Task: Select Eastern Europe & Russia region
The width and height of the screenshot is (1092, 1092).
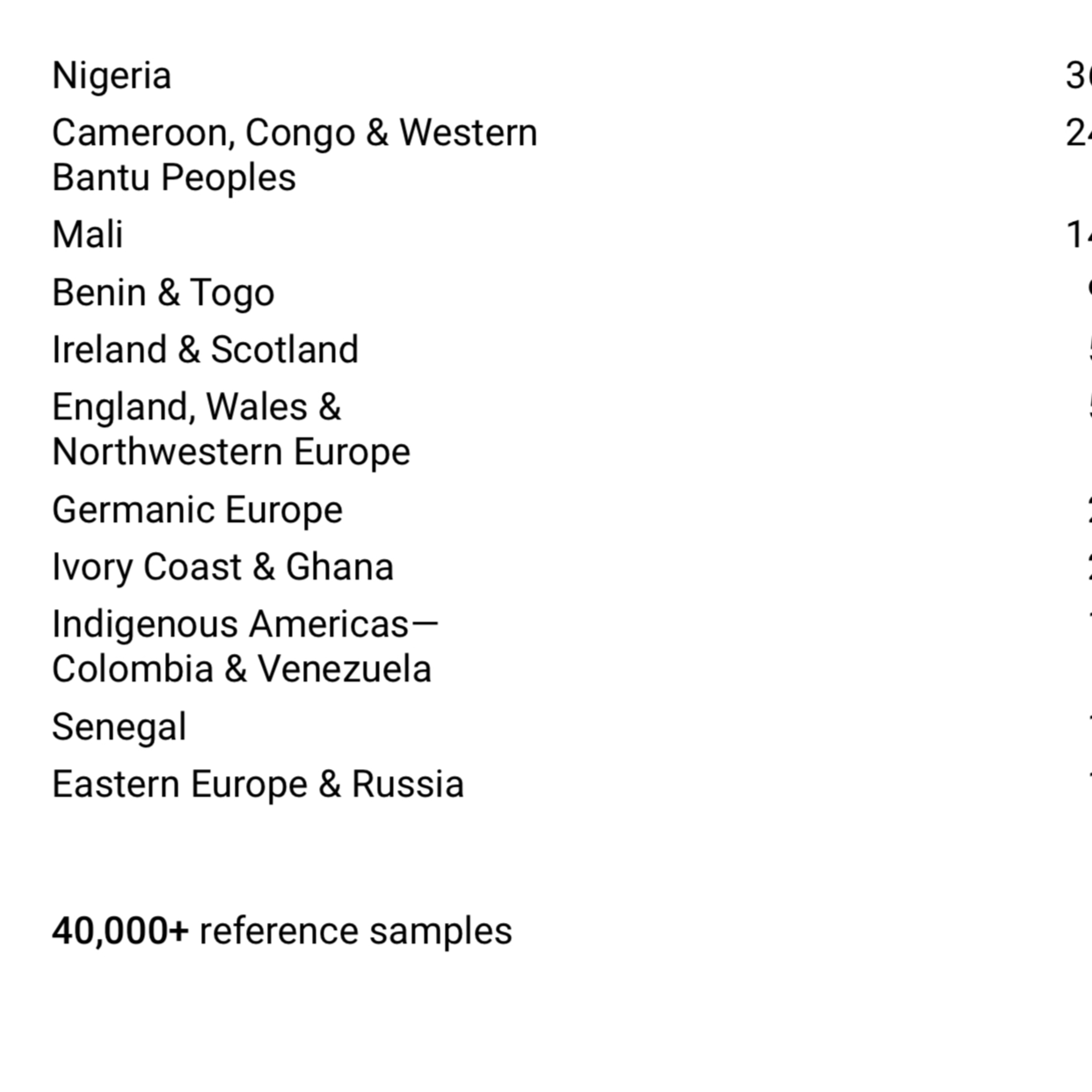Action: (258, 784)
